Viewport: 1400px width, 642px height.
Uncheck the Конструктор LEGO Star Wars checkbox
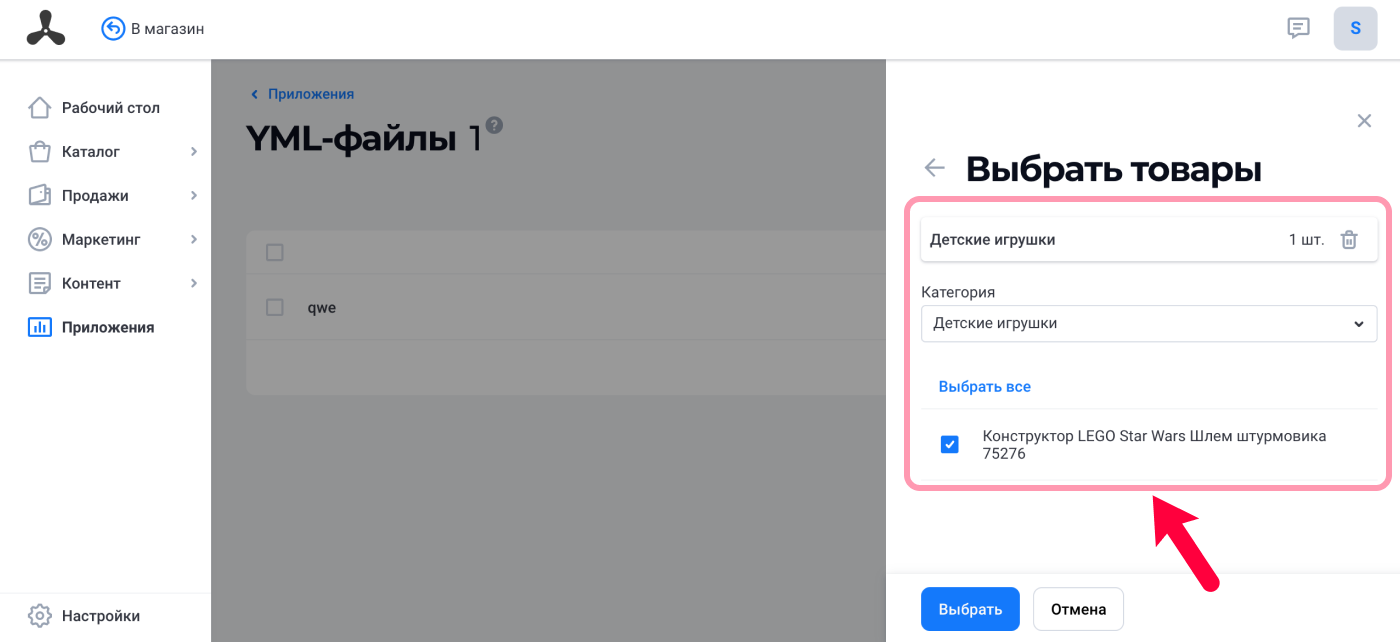pyautogui.click(x=950, y=444)
